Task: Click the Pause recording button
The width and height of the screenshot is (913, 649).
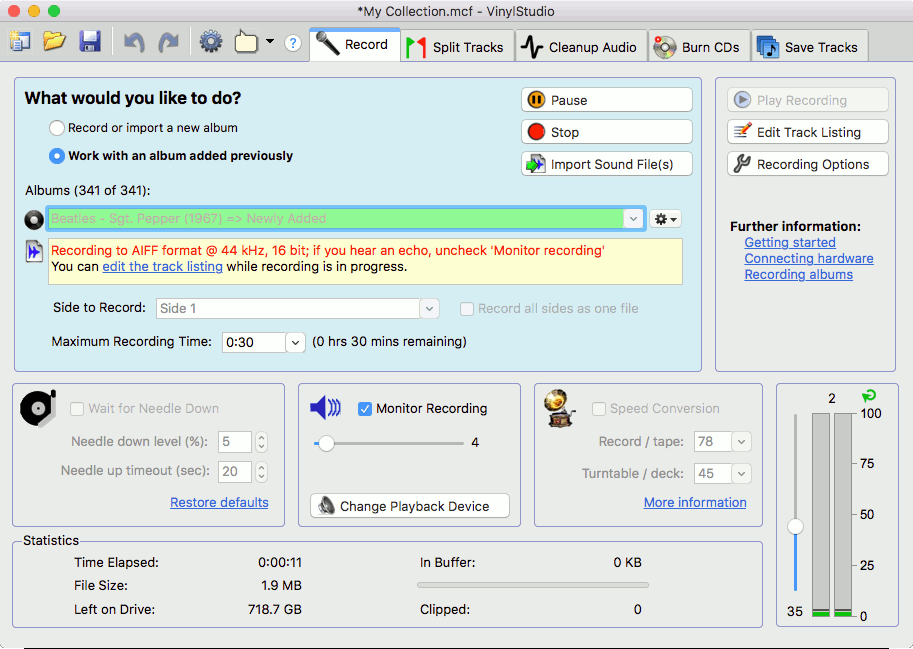Action: (607, 100)
